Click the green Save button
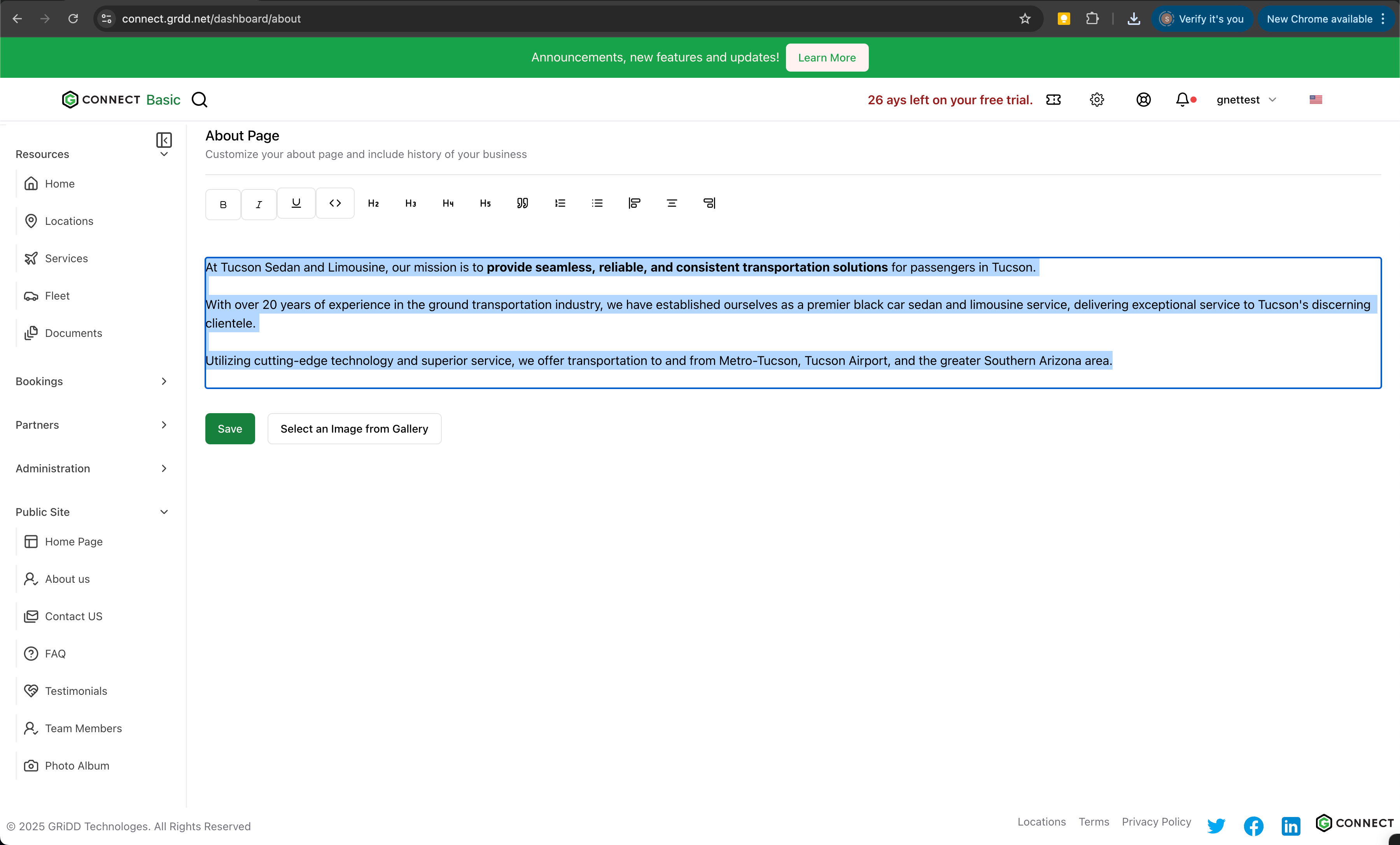Image resolution: width=1400 pixels, height=845 pixels. pos(229,428)
